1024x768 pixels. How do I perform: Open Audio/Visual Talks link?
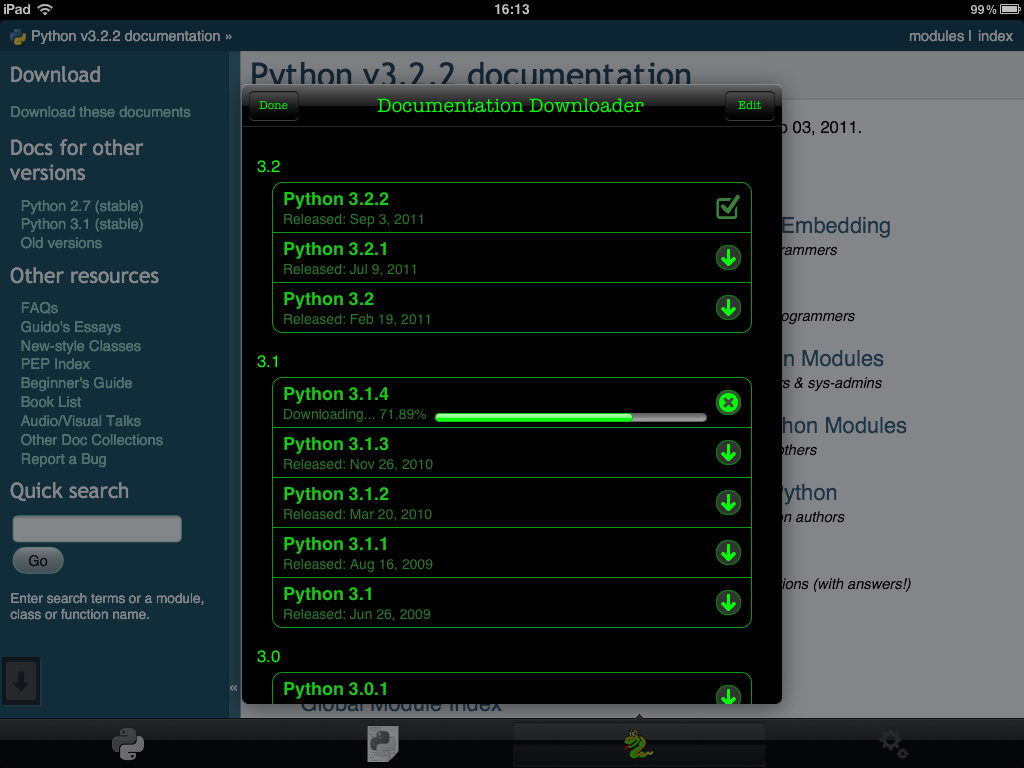click(x=80, y=421)
